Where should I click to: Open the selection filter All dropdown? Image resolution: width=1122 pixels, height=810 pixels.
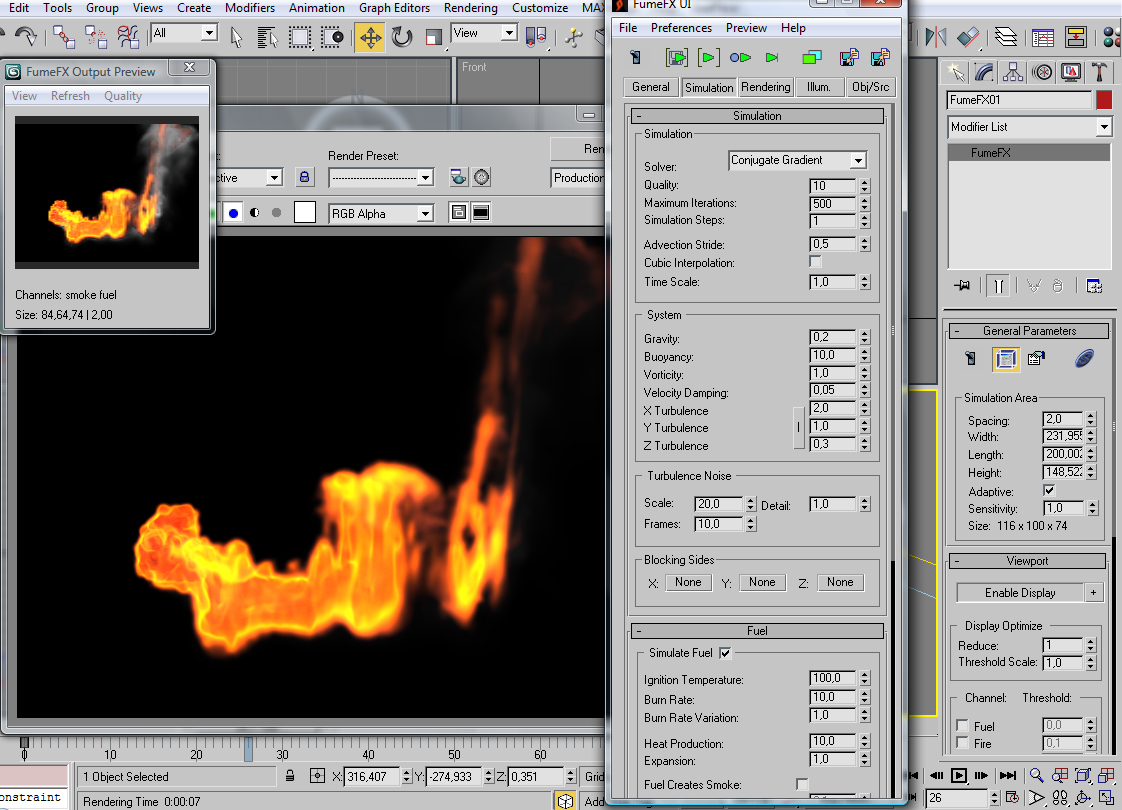pyautogui.click(x=184, y=32)
